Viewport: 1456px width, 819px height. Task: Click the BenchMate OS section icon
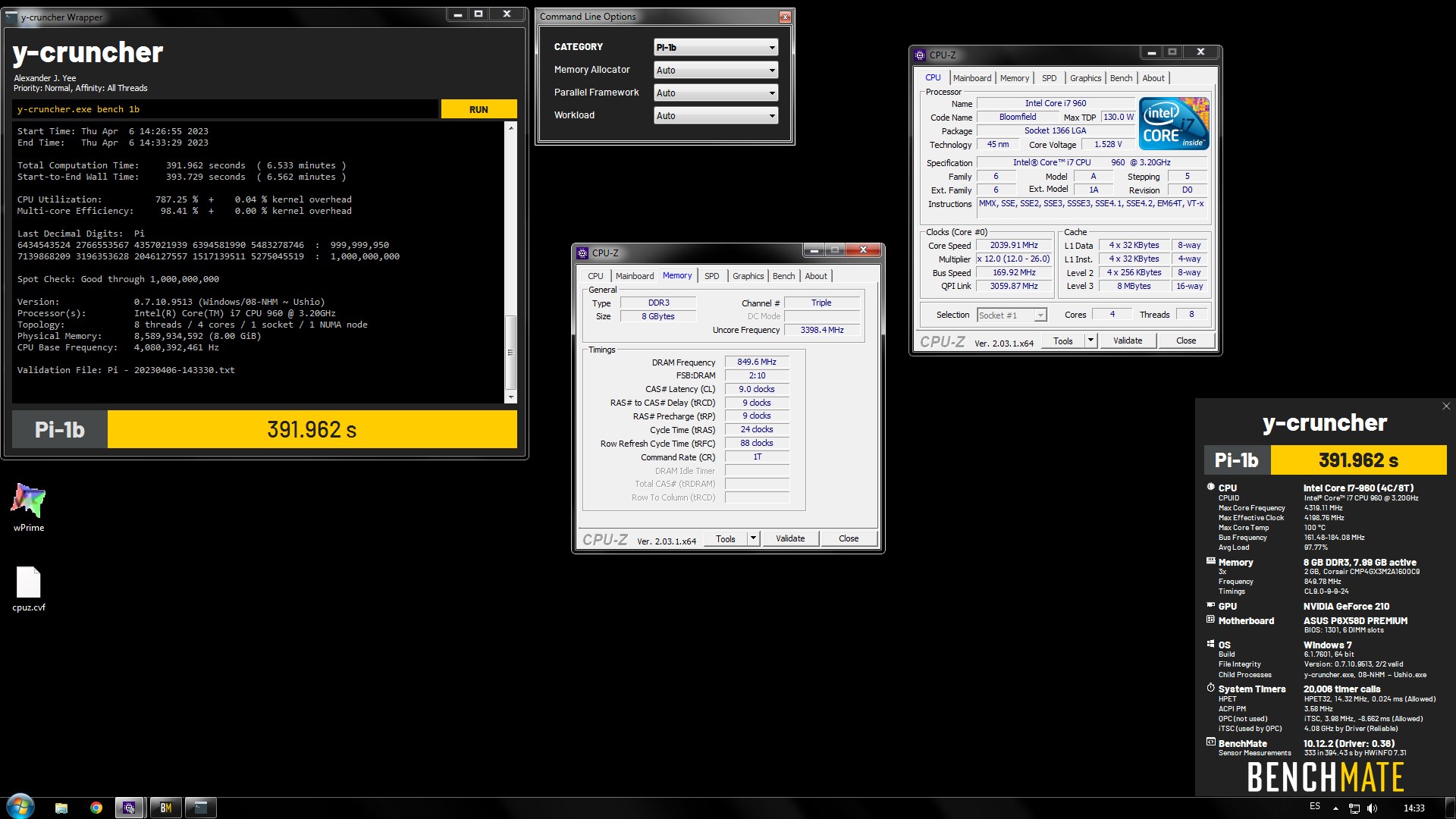tap(1210, 644)
